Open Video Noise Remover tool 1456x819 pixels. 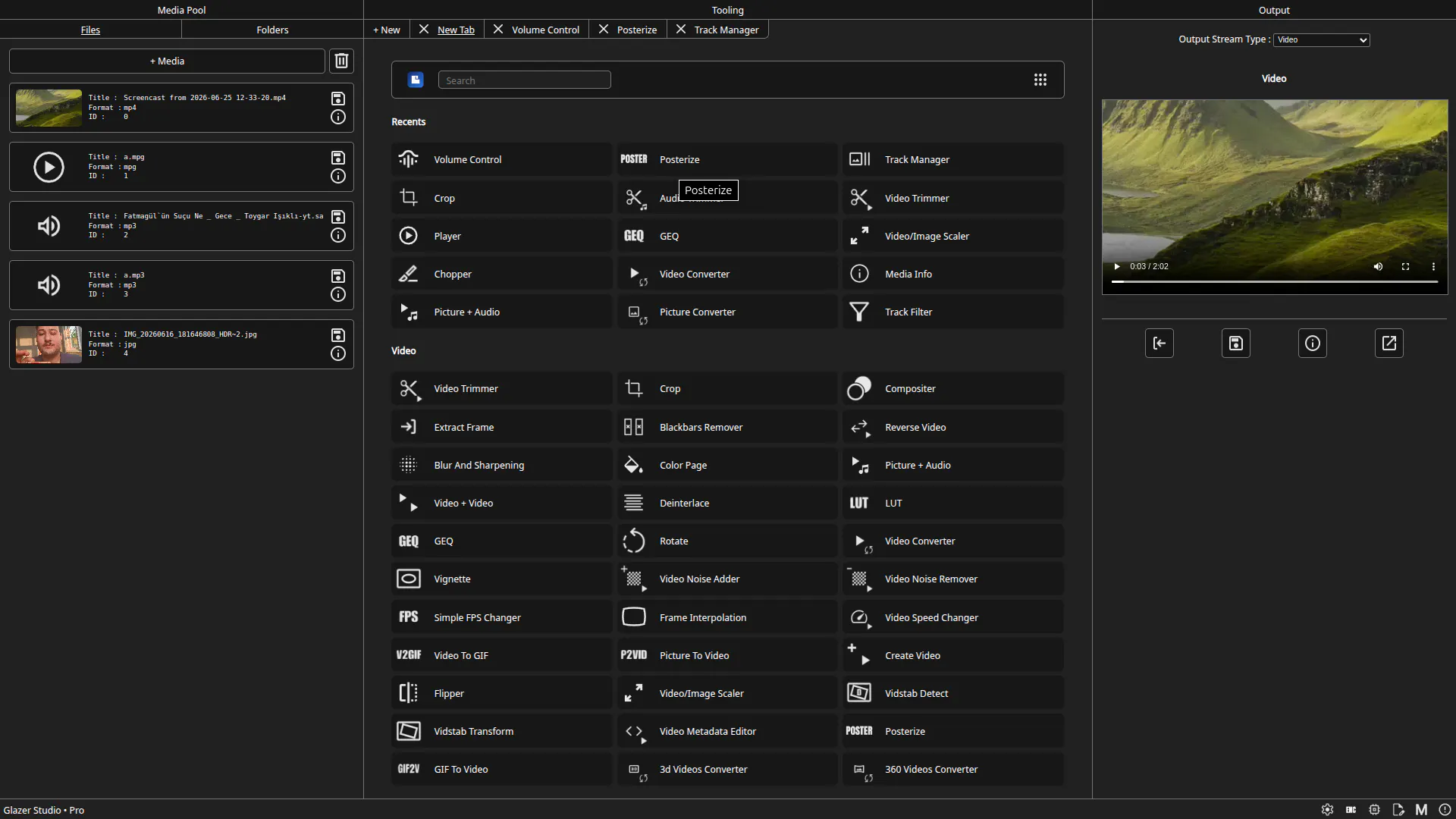click(952, 579)
